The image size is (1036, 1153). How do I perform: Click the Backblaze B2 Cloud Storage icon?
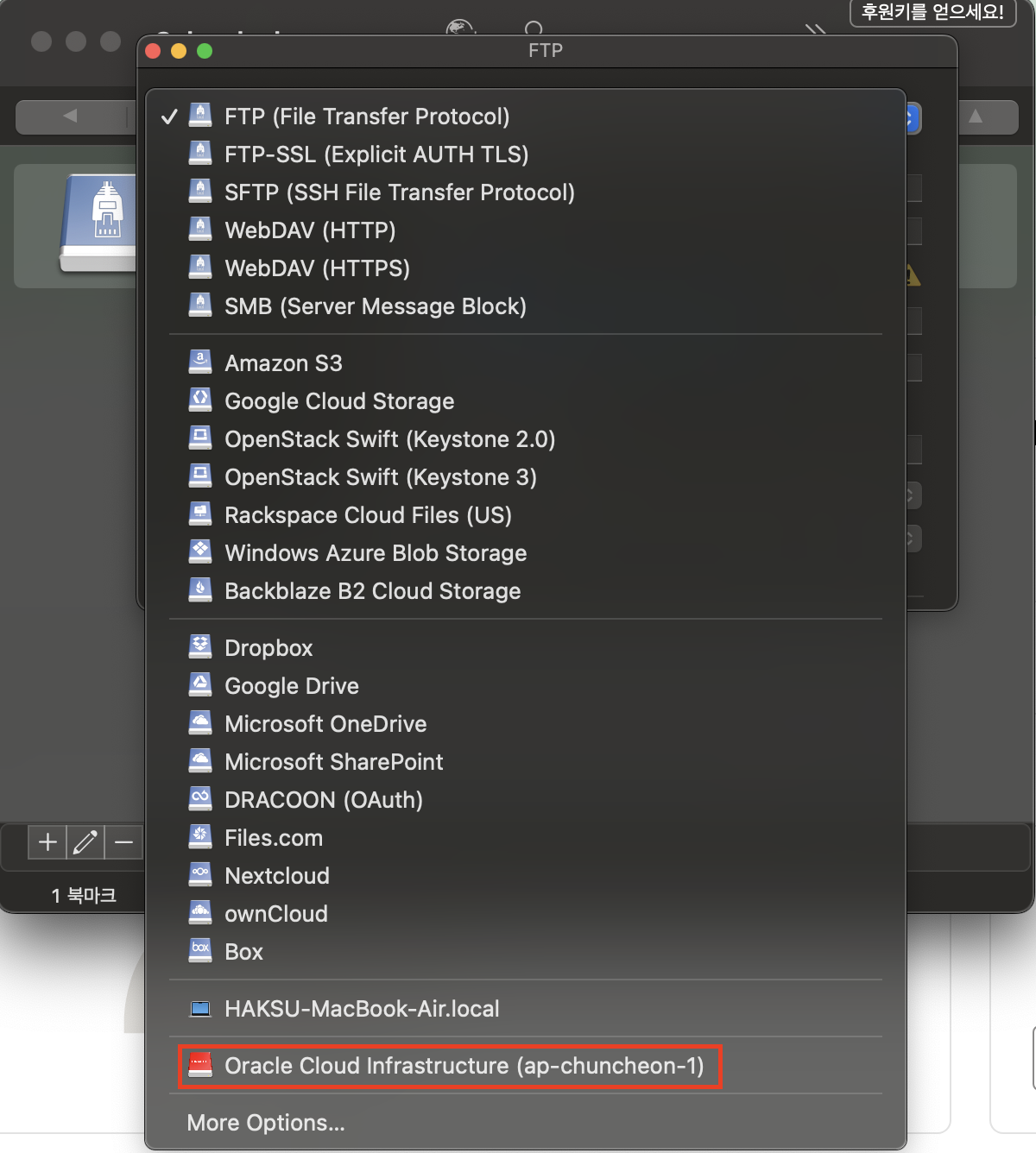pyautogui.click(x=200, y=590)
